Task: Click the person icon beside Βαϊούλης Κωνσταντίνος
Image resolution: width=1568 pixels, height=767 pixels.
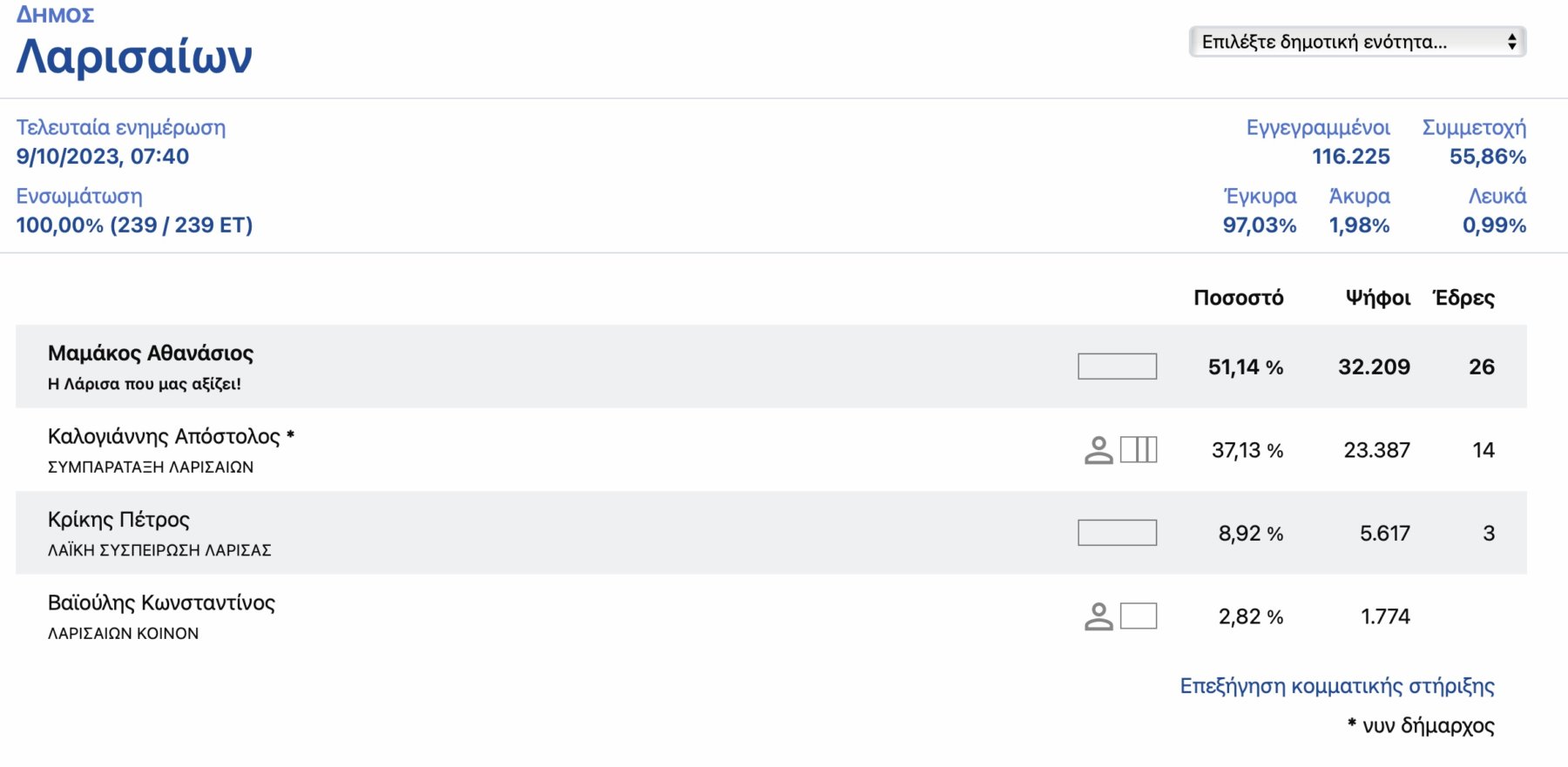Action: (1098, 616)
